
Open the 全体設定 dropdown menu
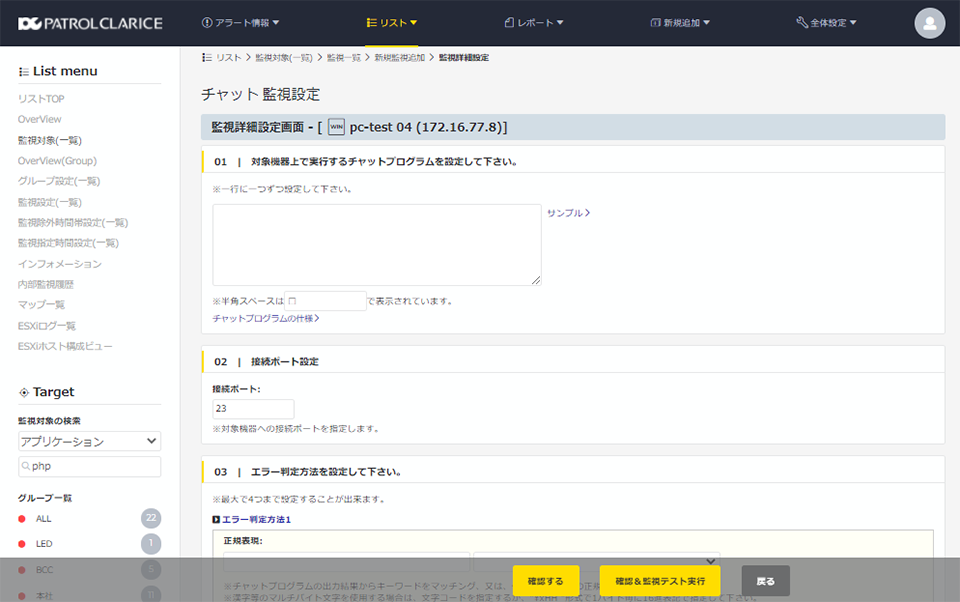pos(826,23)
